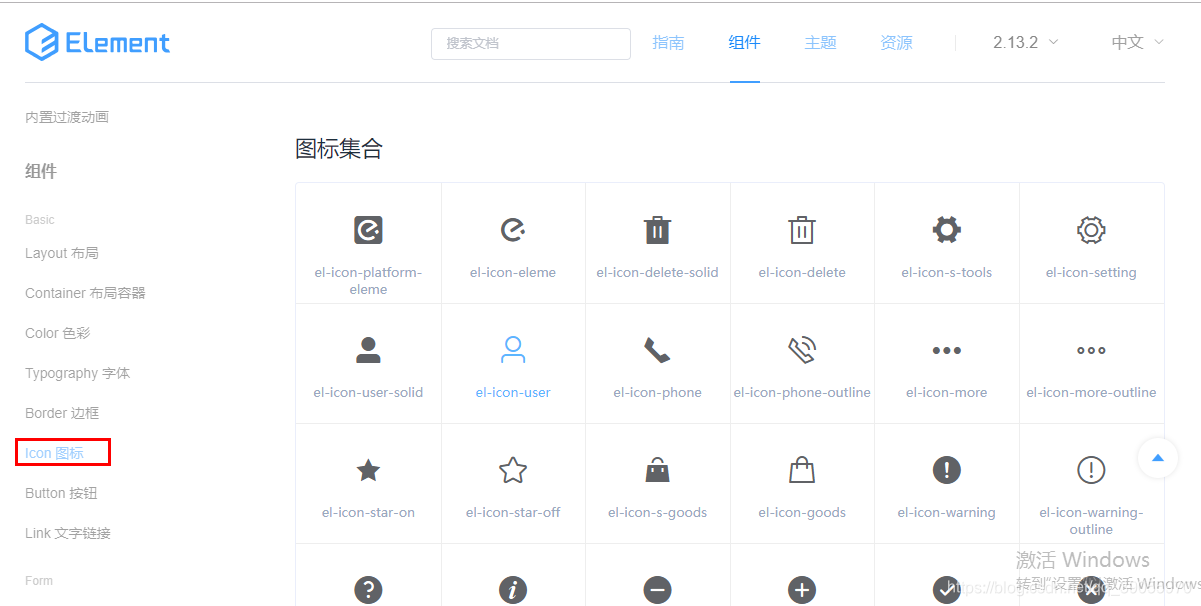Image resolution: width=1201 pixels, height=606 pixels.
Task: Open the 中文 language dropdown
Action: 1138,42
